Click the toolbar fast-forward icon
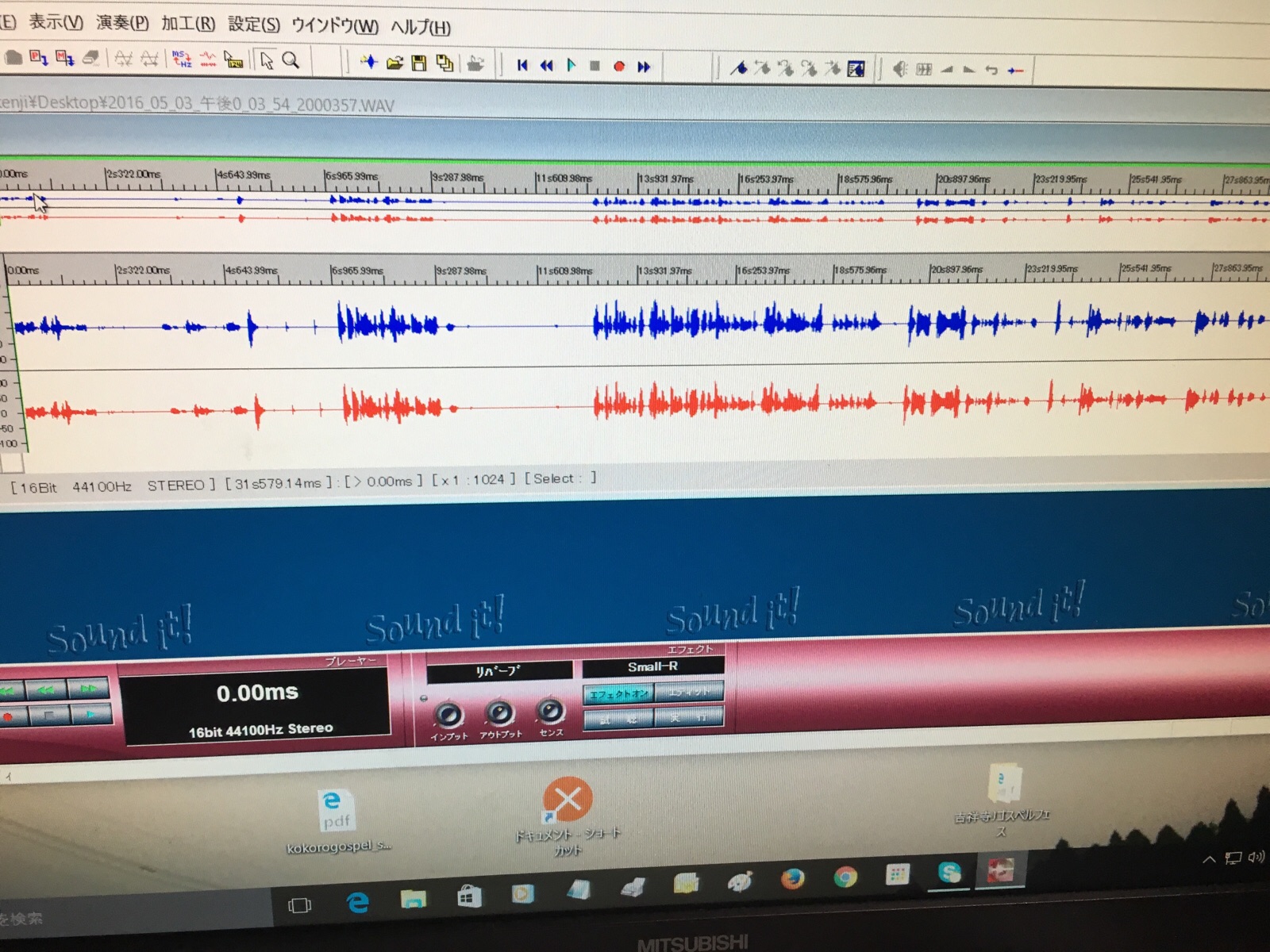Viewport: 1270px width, 952px height. click(644, 67)
